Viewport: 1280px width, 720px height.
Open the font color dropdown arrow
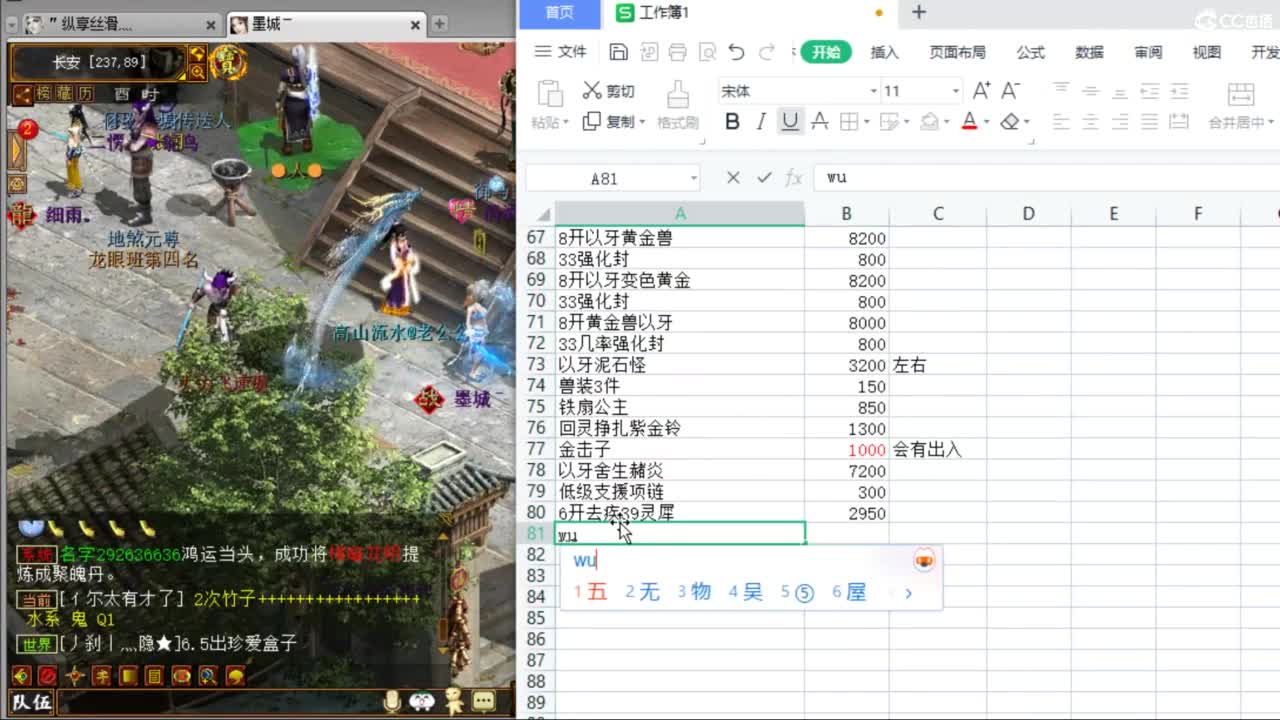986,122
